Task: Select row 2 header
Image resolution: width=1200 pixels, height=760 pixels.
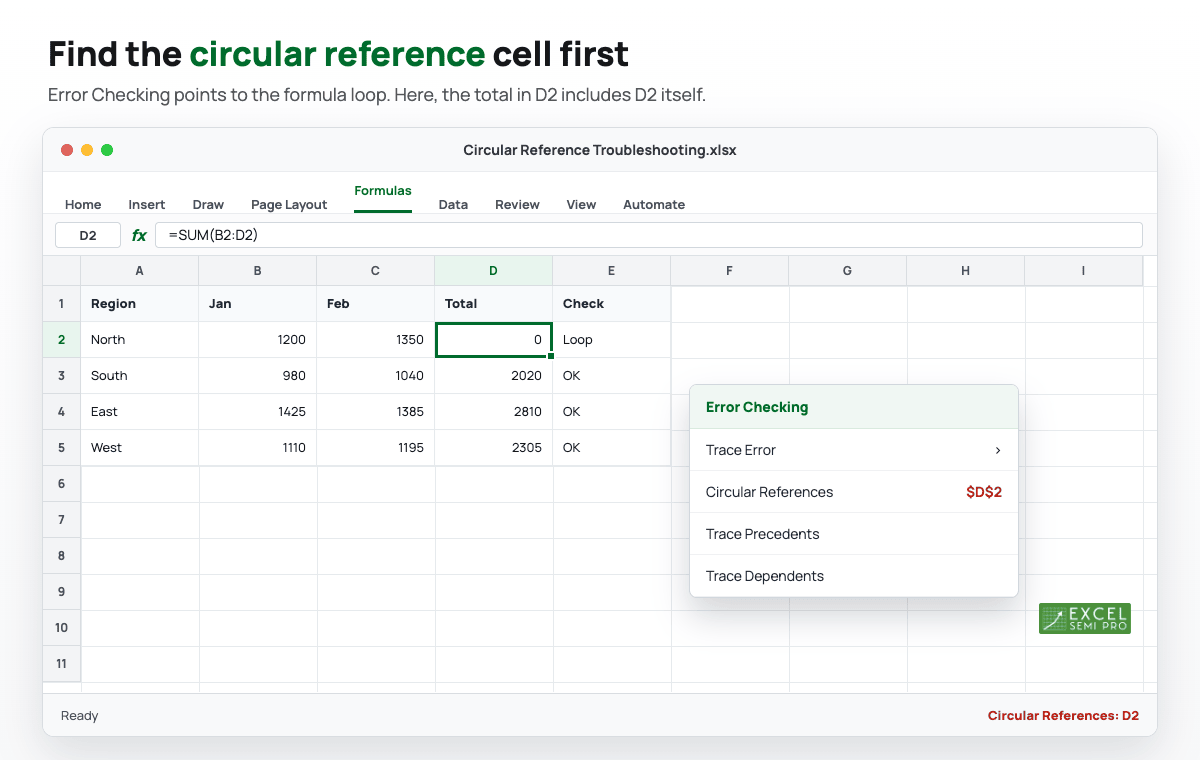Action: (x=61, y=339)
